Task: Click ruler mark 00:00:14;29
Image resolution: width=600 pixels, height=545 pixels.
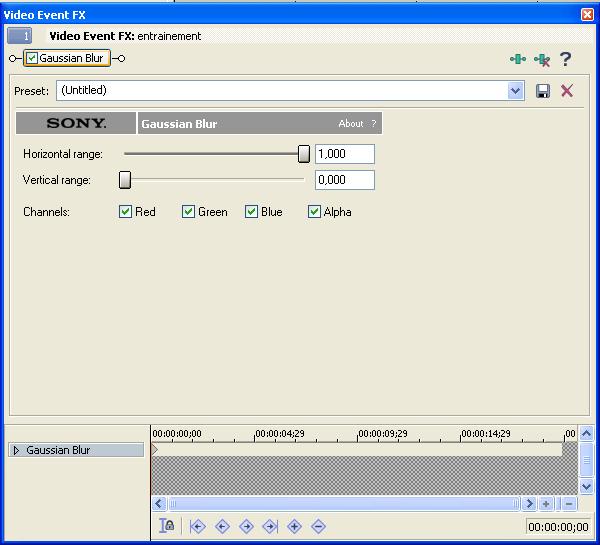Action: click(486, 434)
